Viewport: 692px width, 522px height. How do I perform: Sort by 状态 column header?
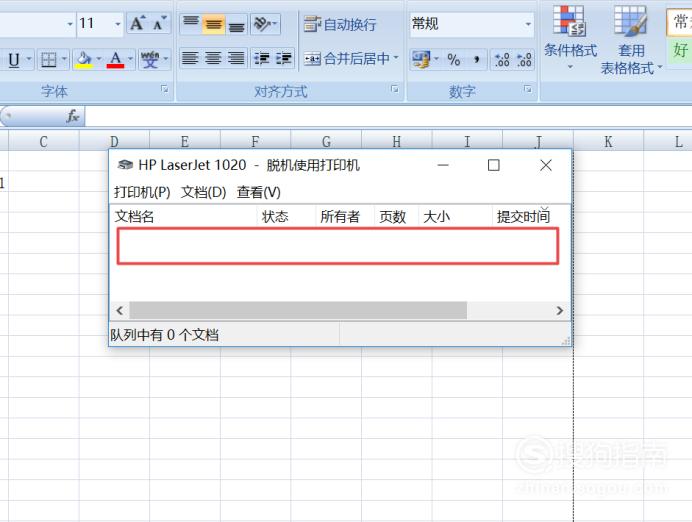pyautogui.click(x=286, y=216)
